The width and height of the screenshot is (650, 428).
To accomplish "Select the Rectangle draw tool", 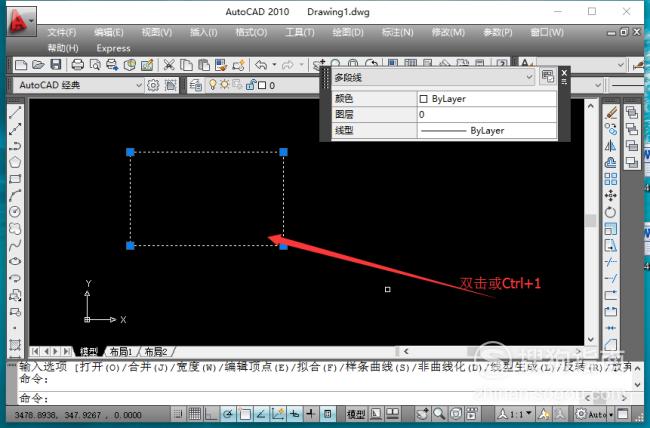I will click(x=15, y=179).
